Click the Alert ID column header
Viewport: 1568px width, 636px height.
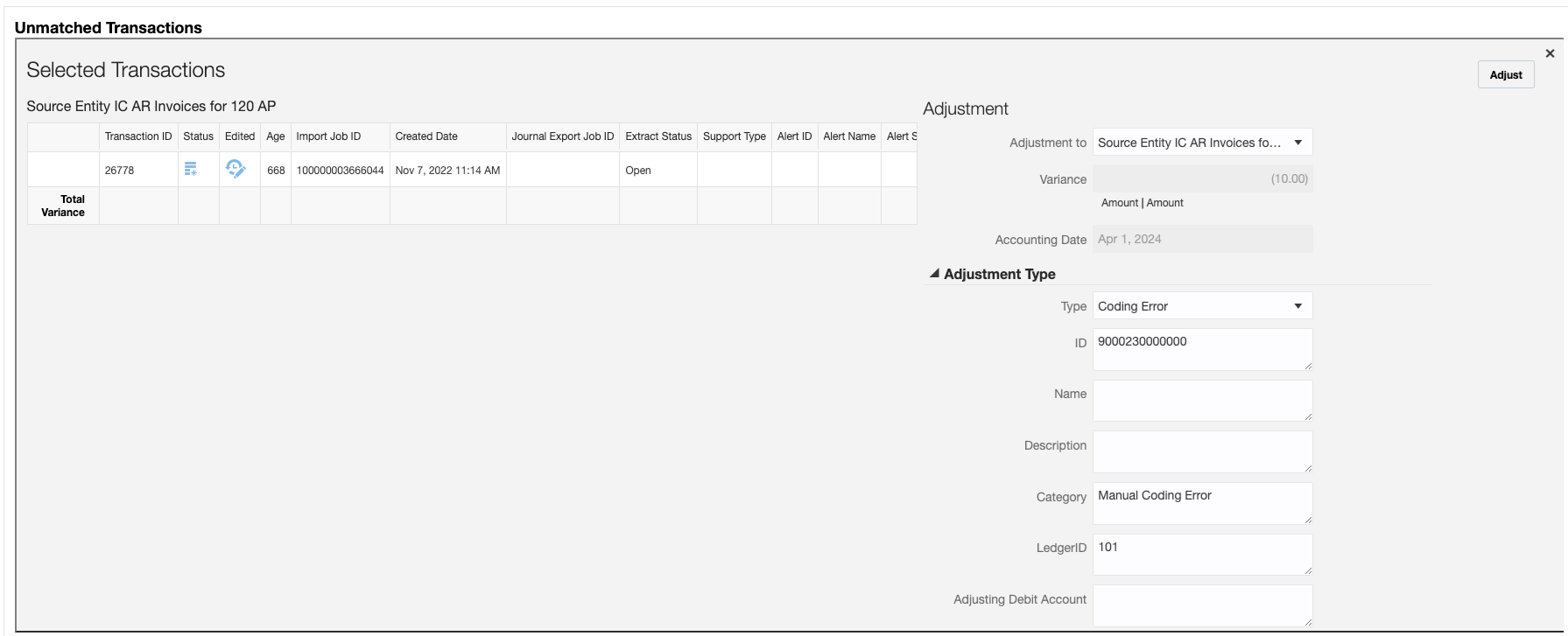click(x=795, y=136)
